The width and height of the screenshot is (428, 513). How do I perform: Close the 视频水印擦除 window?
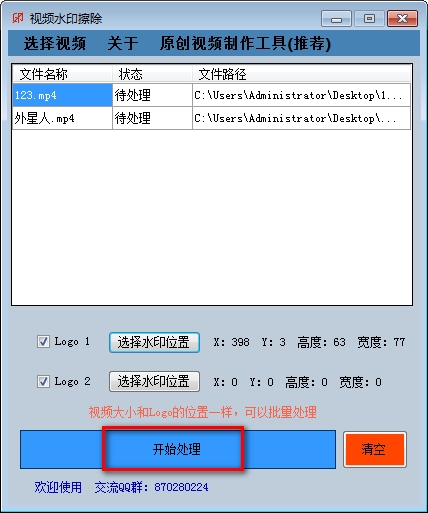(x=402, y=18)
